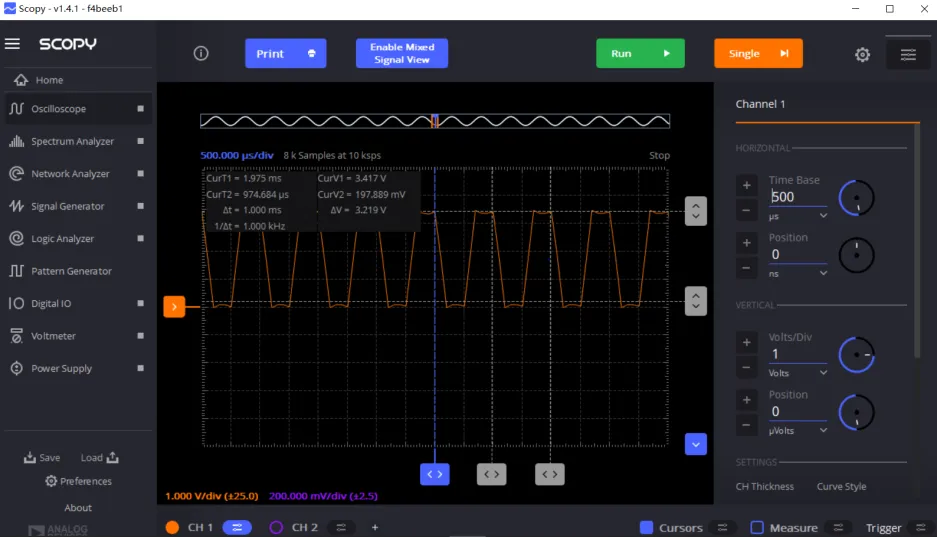Increase horizontal Position with plus button
The image size is (937, 537).
coord(746,243)
